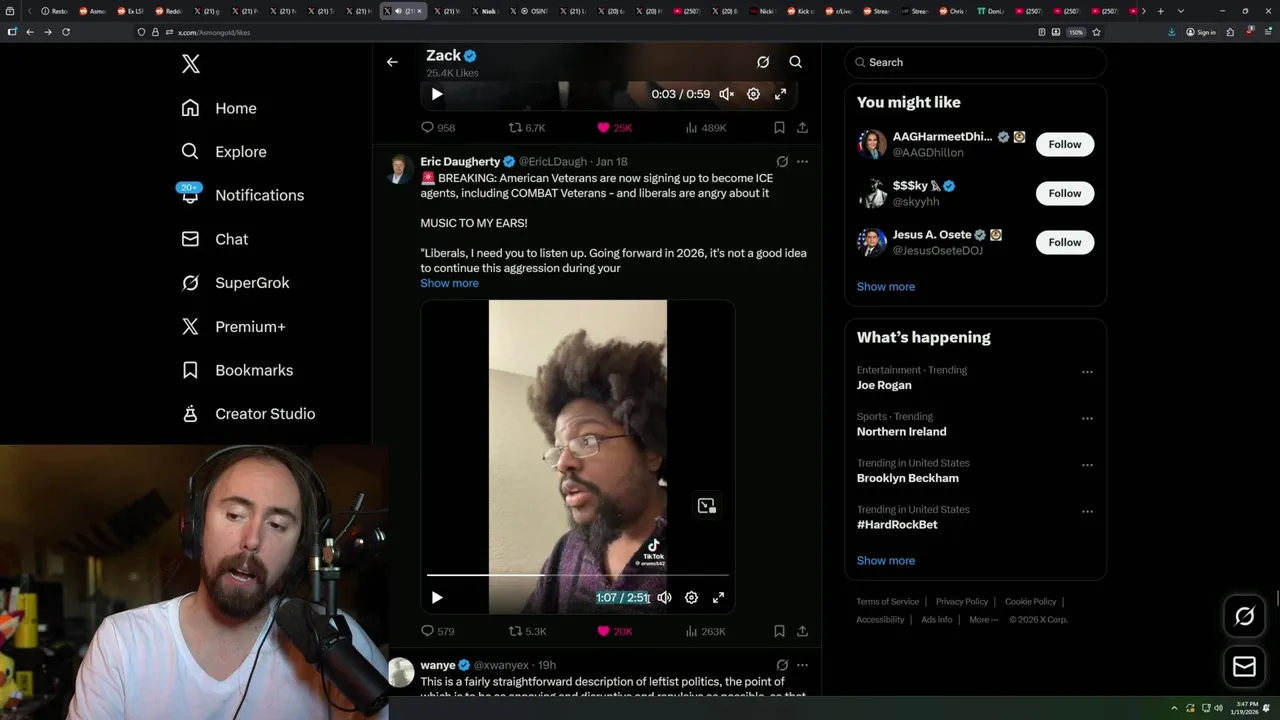Click the X logo in the sidebar

tap(191, 64)
